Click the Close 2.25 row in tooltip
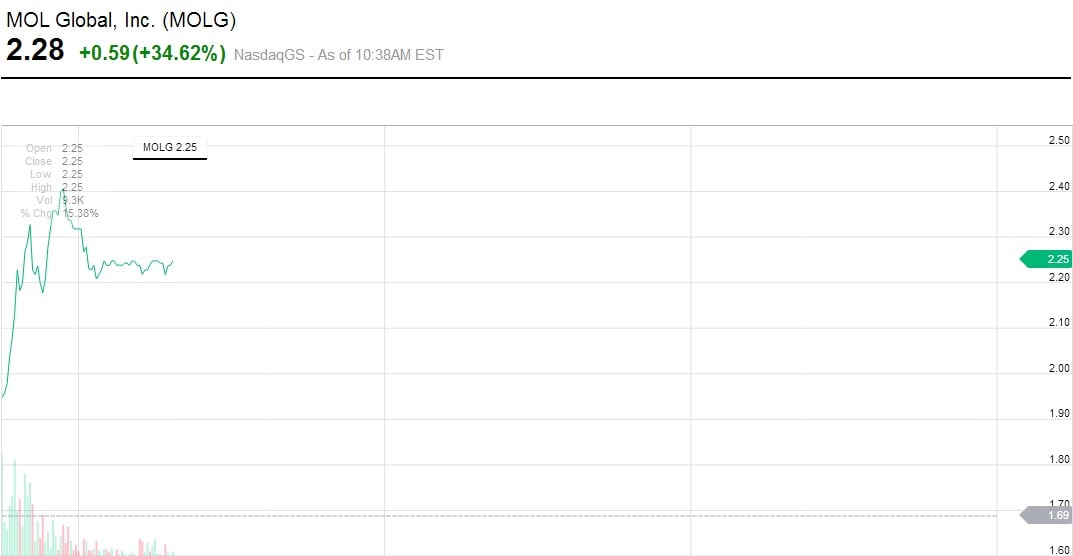Screen dimensions: 1073x556 coord(54,161)
